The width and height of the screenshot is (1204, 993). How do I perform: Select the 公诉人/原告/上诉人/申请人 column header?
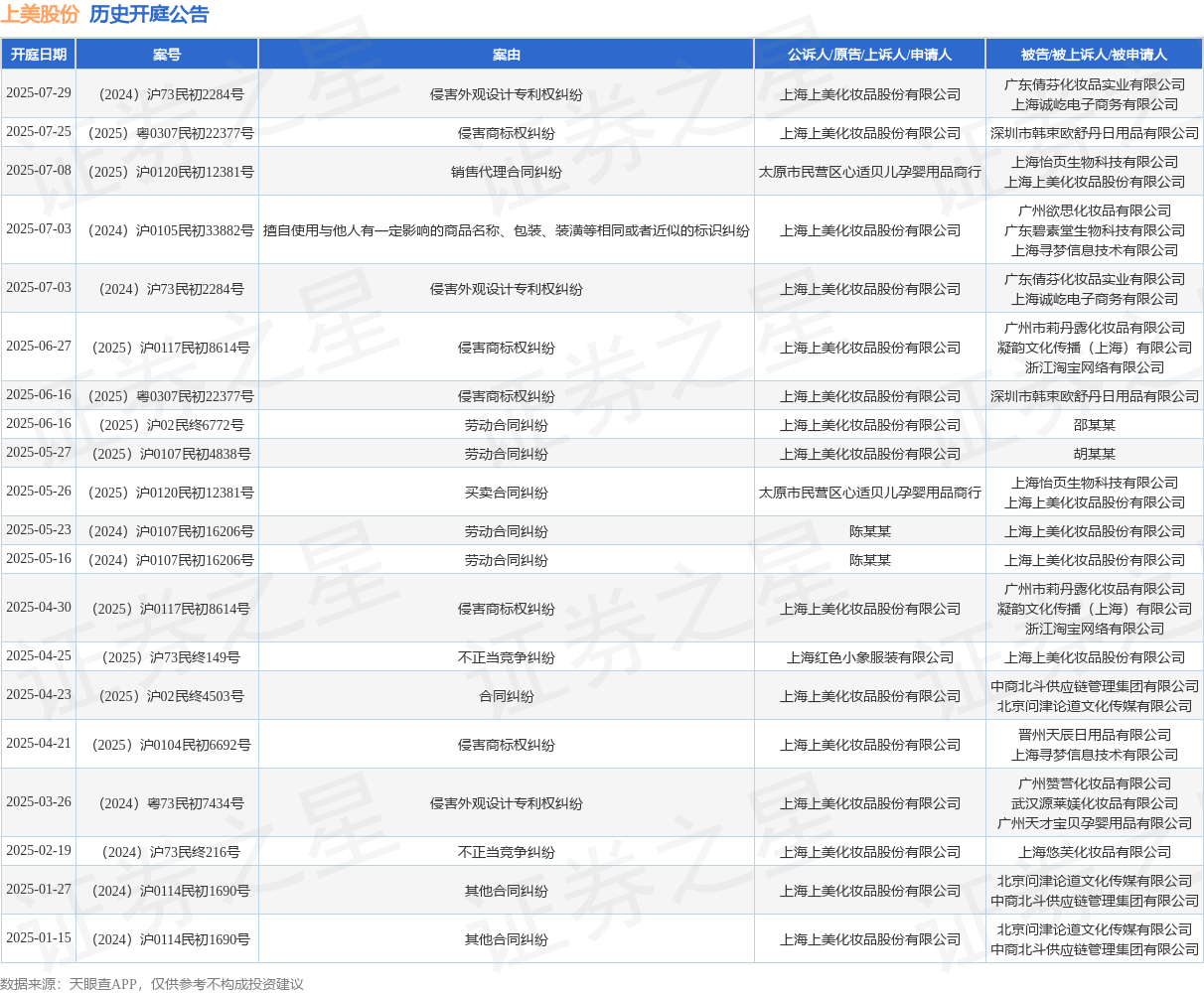pyautogui.click(x=870, y=55)
